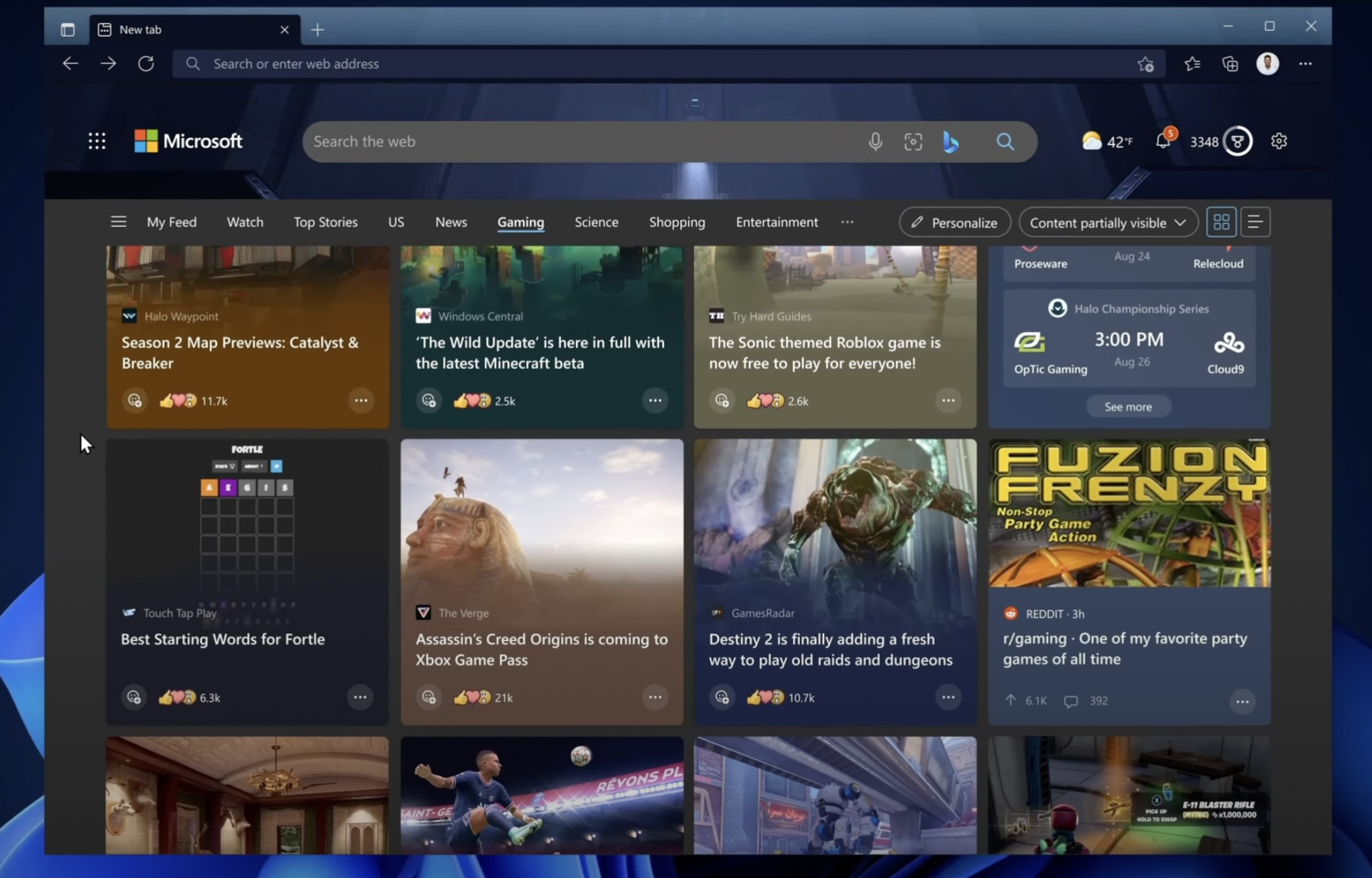Open The Wild Update Minecraft article
The width and height of the screenshot is (1372, 878).
point(540,353)
